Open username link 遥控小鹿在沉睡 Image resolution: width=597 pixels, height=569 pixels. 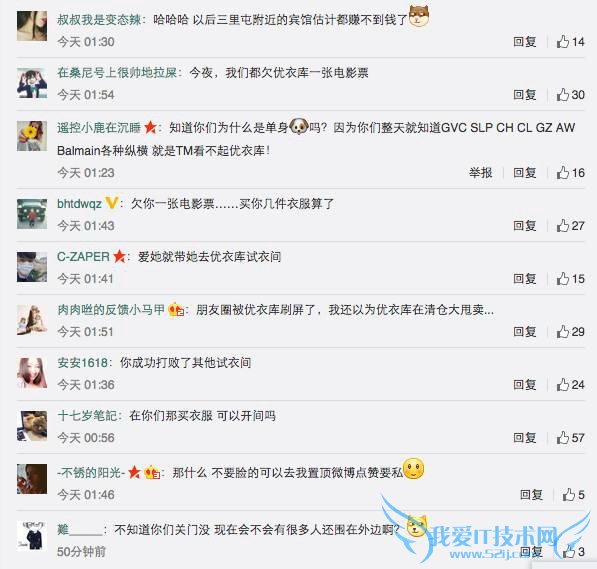pyautogui.click(x=99, y=128)
